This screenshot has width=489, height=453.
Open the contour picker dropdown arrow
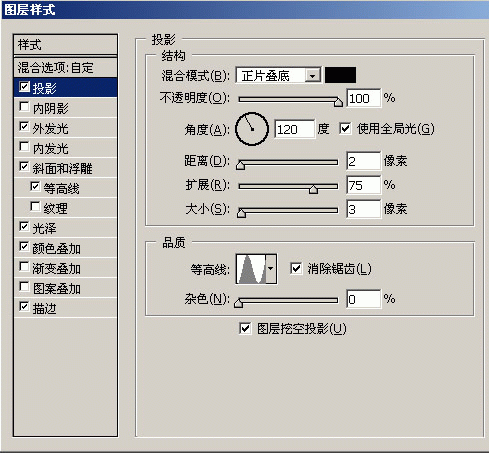(271, 269)
